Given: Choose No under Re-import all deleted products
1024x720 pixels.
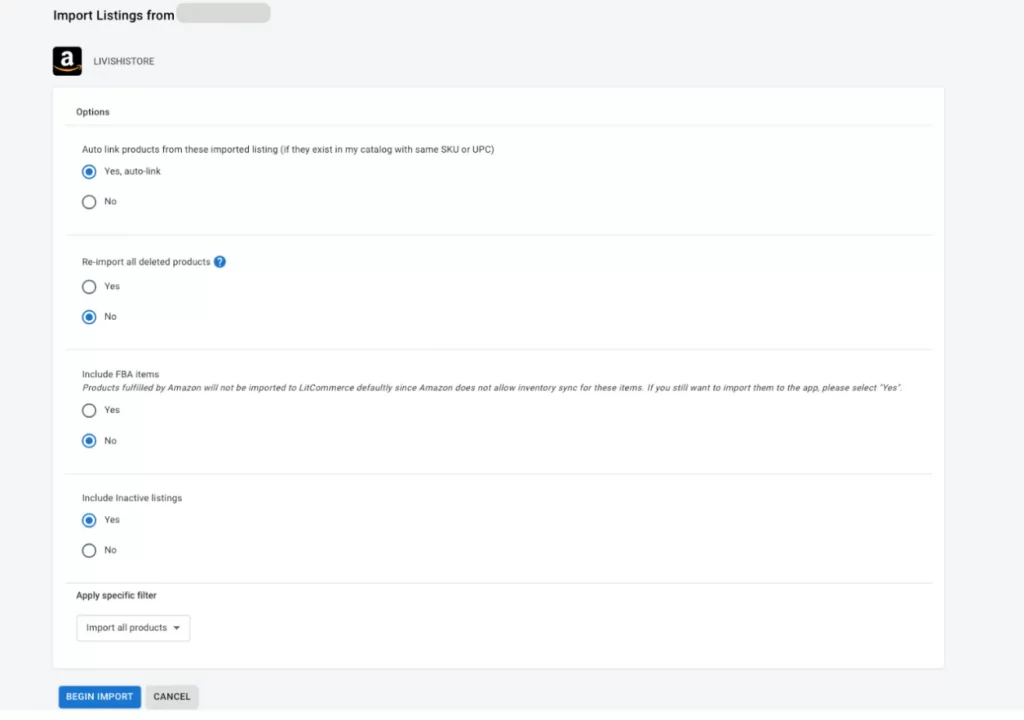Looking at the screenshot, I should pyautogui.click(x=90, y=316).
